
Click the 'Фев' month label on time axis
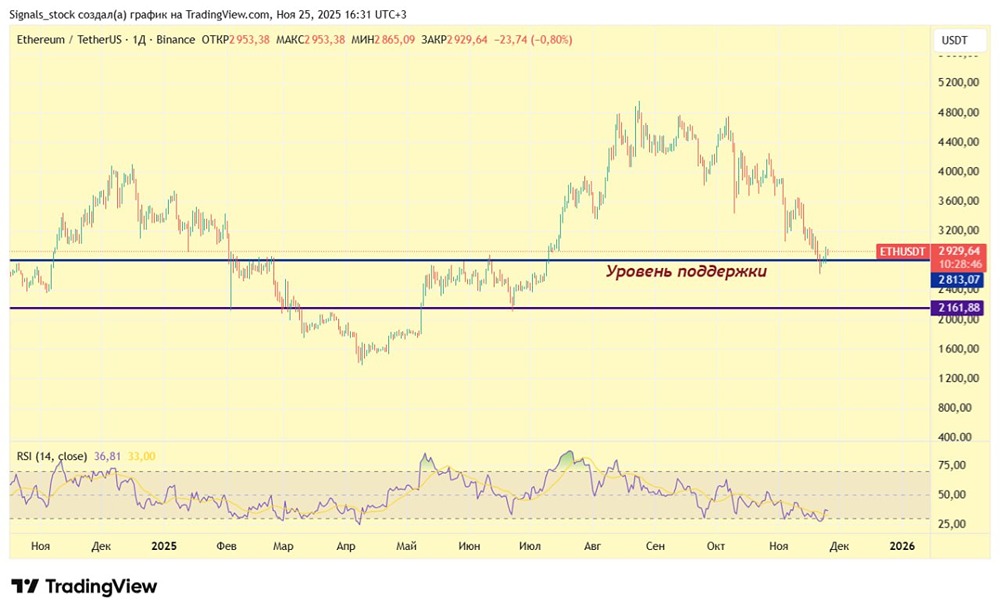tap(226, 546)
